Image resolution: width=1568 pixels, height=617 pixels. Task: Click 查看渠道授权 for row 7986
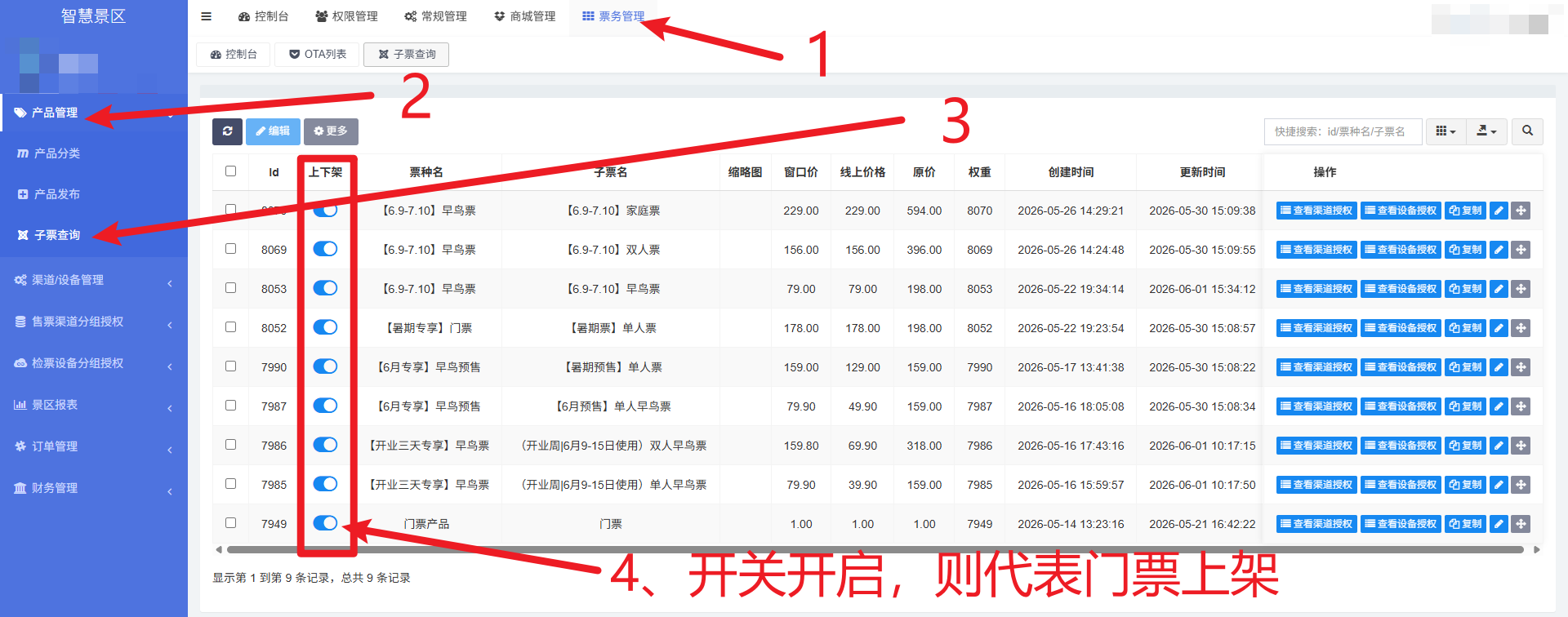pos(1316,446)
